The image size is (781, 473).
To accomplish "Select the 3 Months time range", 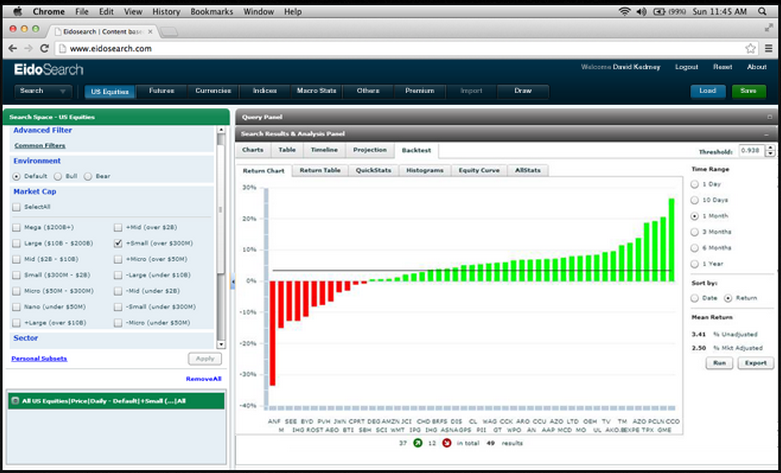I will point(696,231).
